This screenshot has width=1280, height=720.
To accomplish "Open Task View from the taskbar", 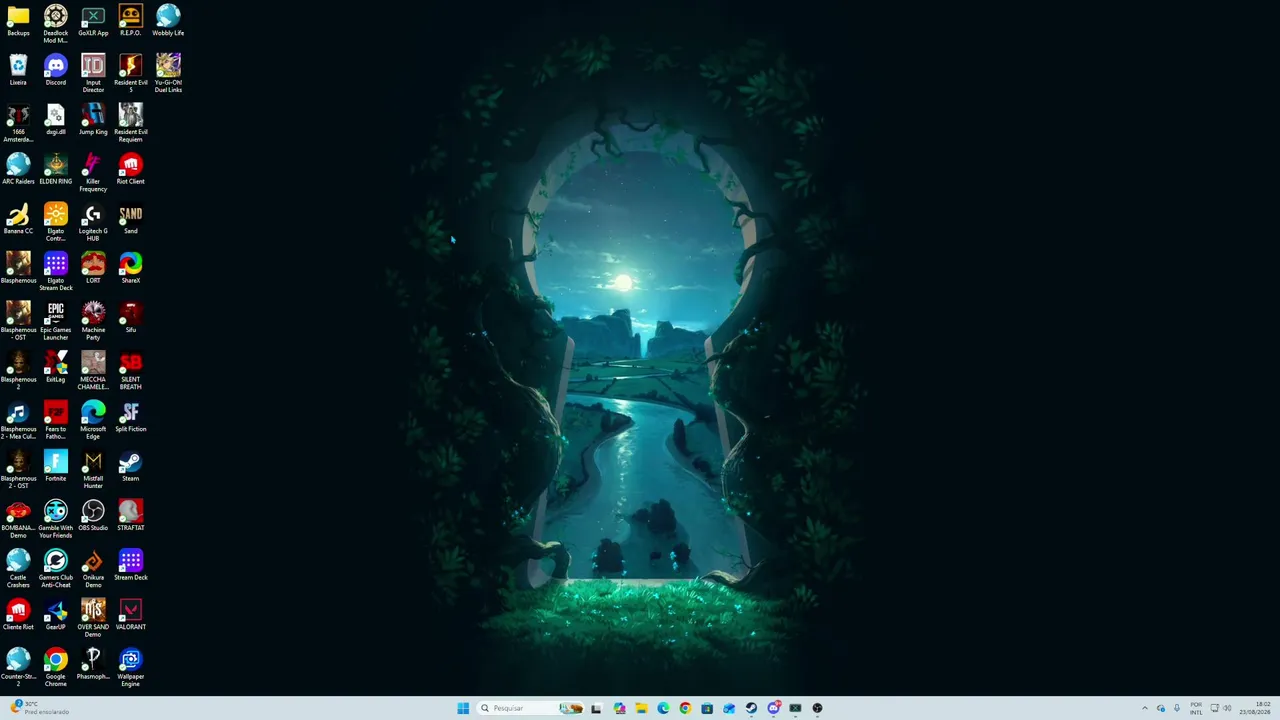I will click(596, 708).
